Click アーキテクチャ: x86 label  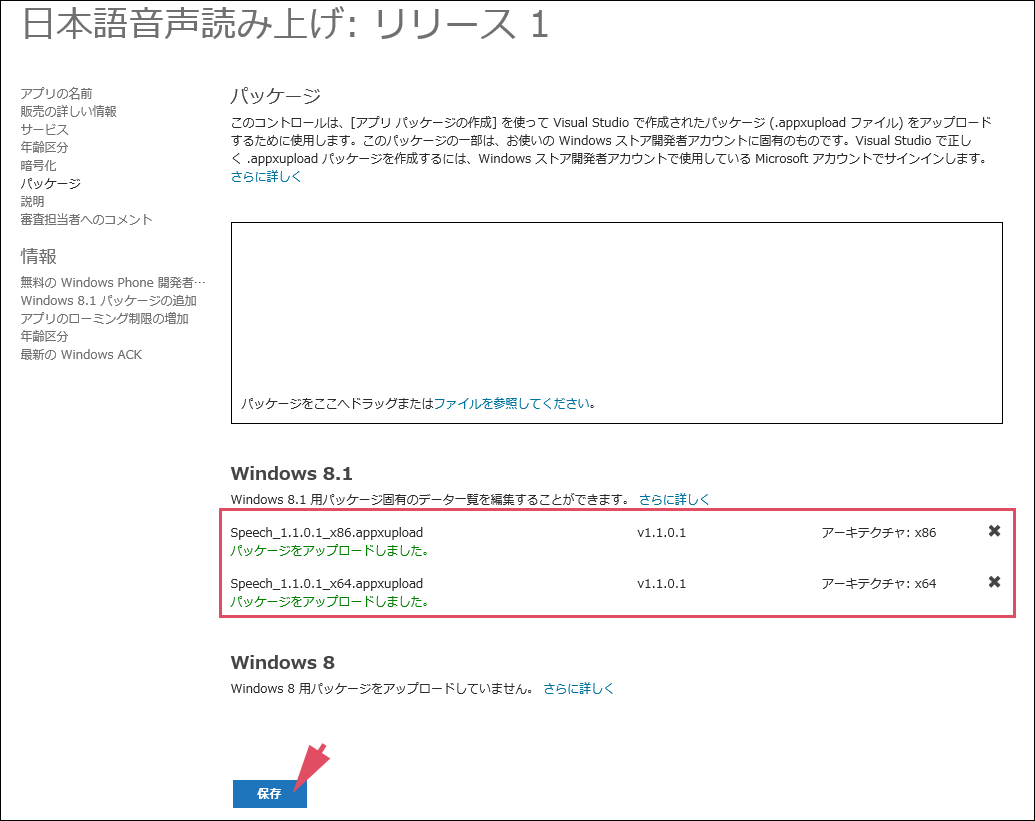click(879, 533)
